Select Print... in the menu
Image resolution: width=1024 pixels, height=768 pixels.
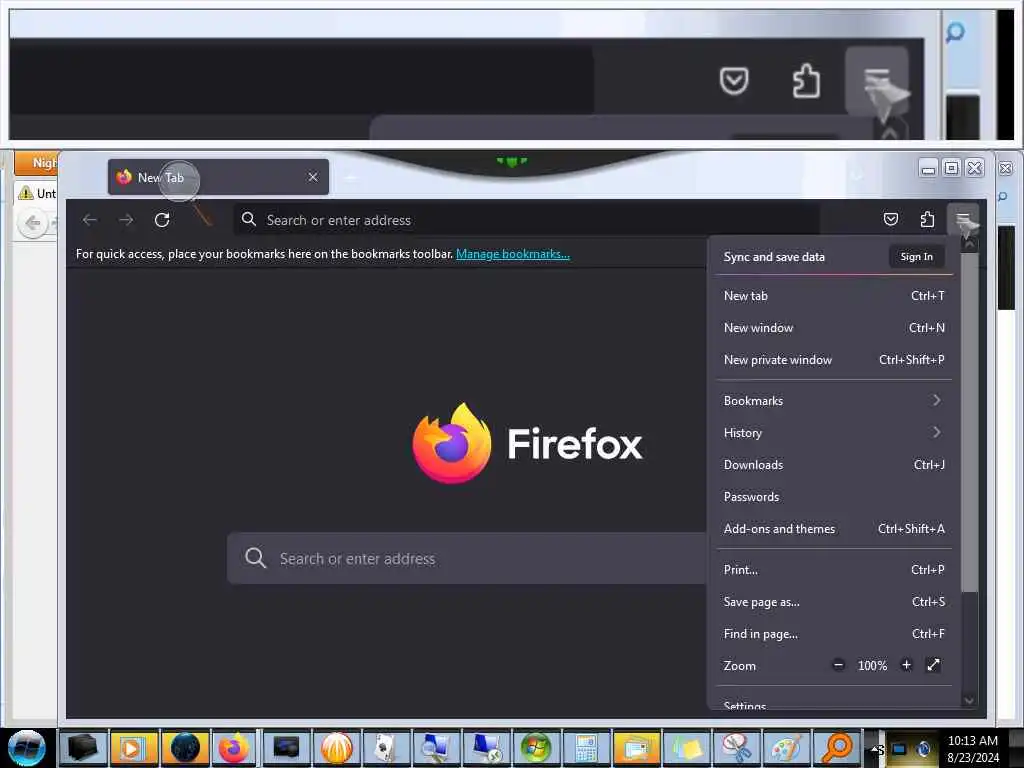(x=834, y=569)
